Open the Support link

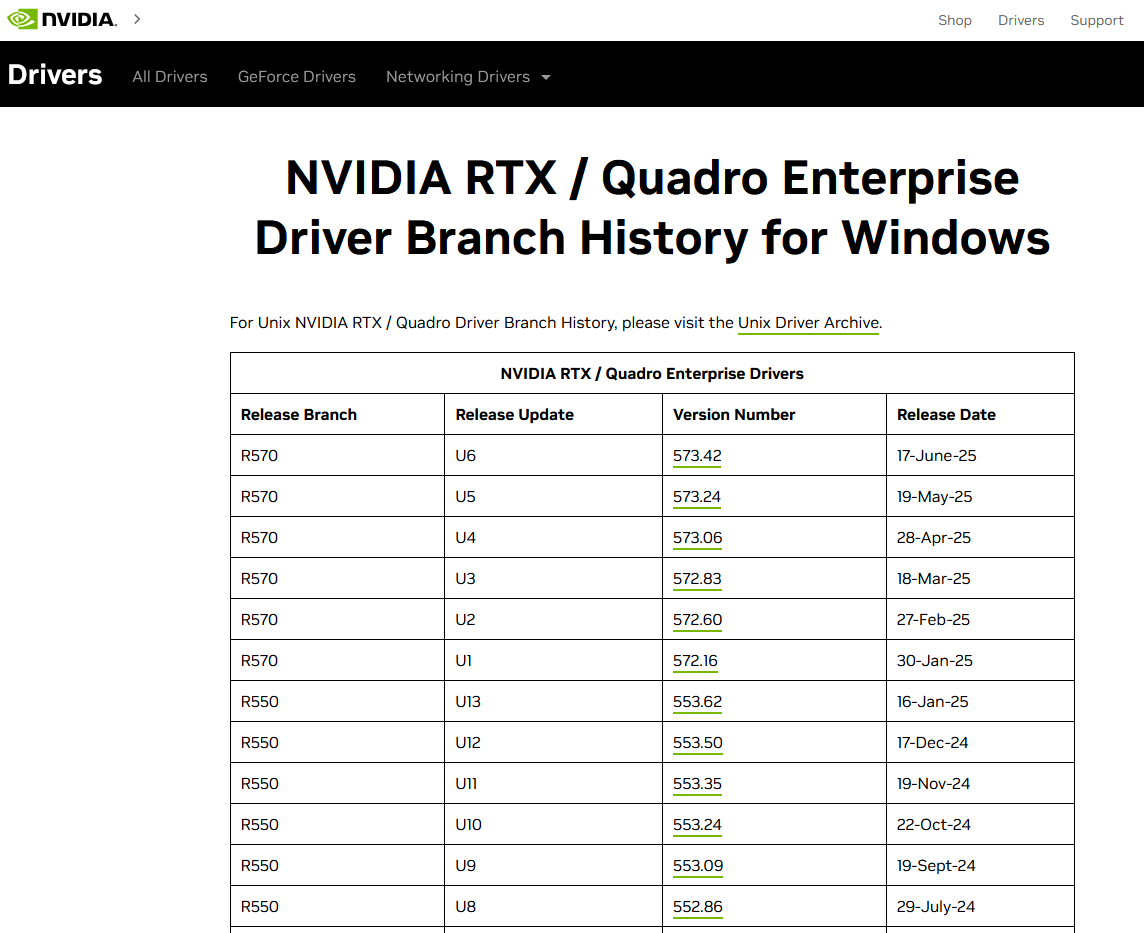1097,20
